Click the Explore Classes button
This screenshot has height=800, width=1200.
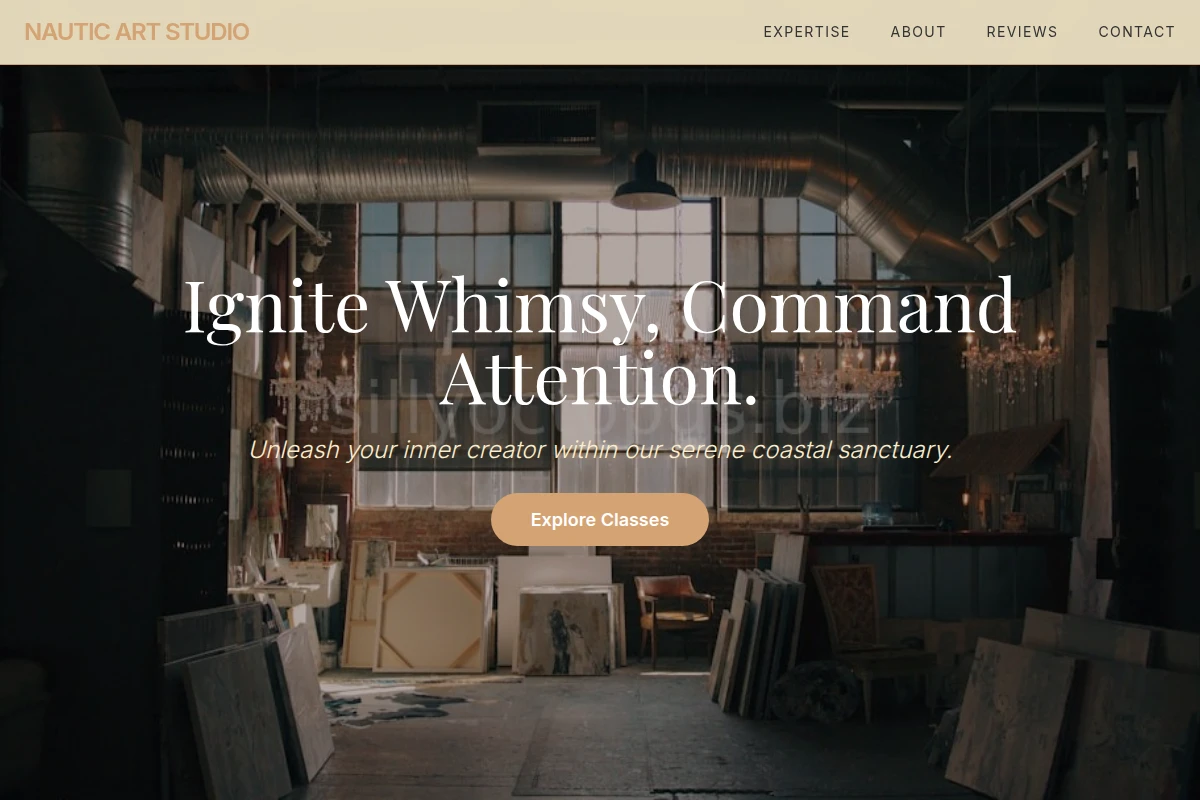600,520
